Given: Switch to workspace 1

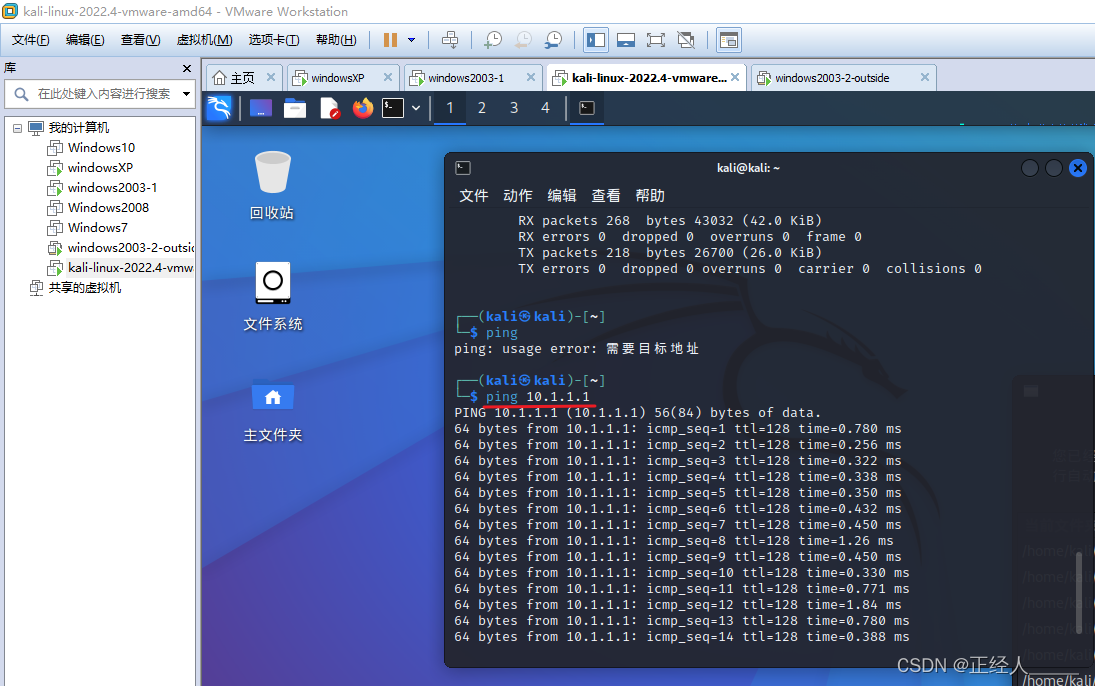Looking at the screenshot, I should click(450, 108).
